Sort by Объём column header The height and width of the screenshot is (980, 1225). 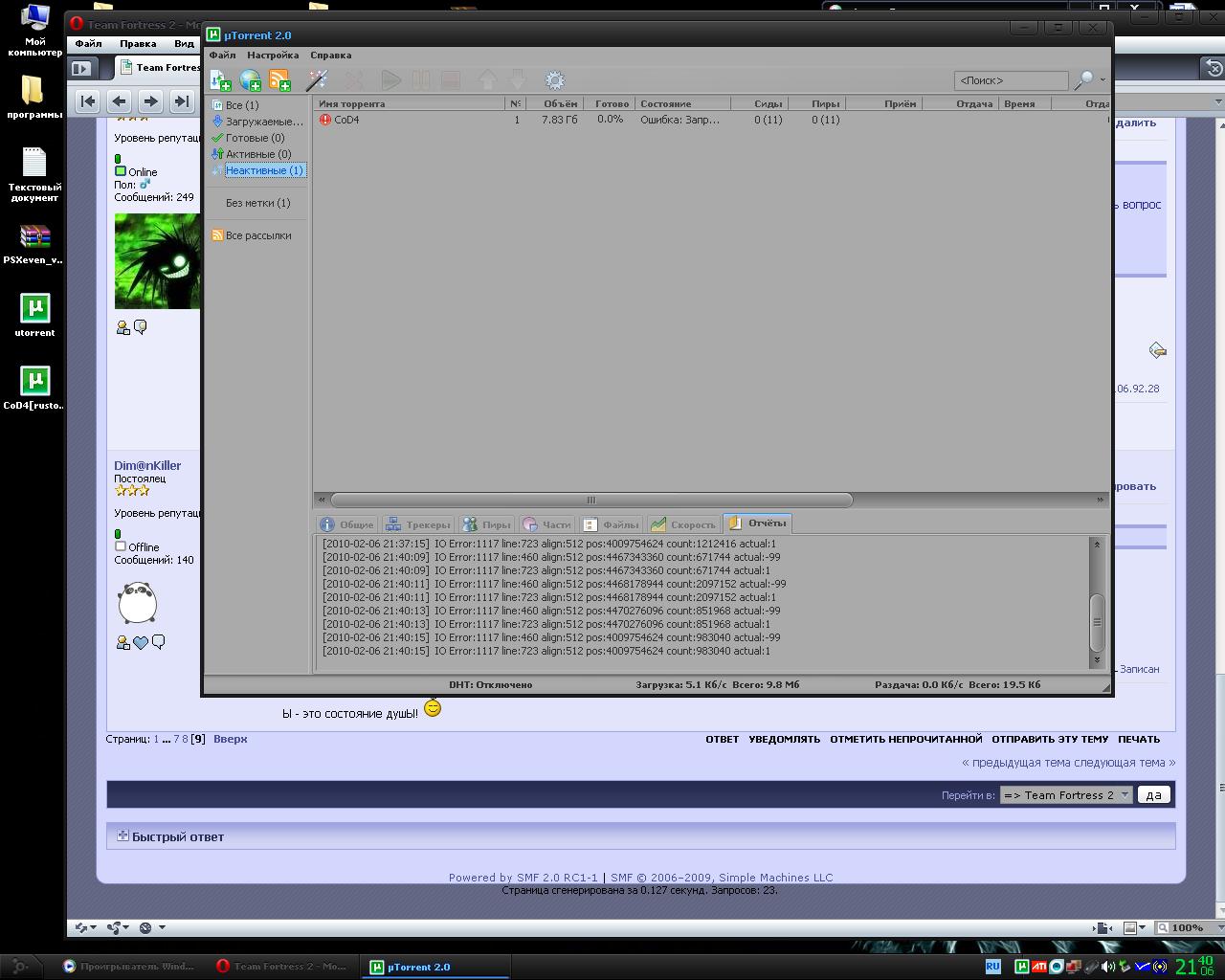[x=553, y=103]
